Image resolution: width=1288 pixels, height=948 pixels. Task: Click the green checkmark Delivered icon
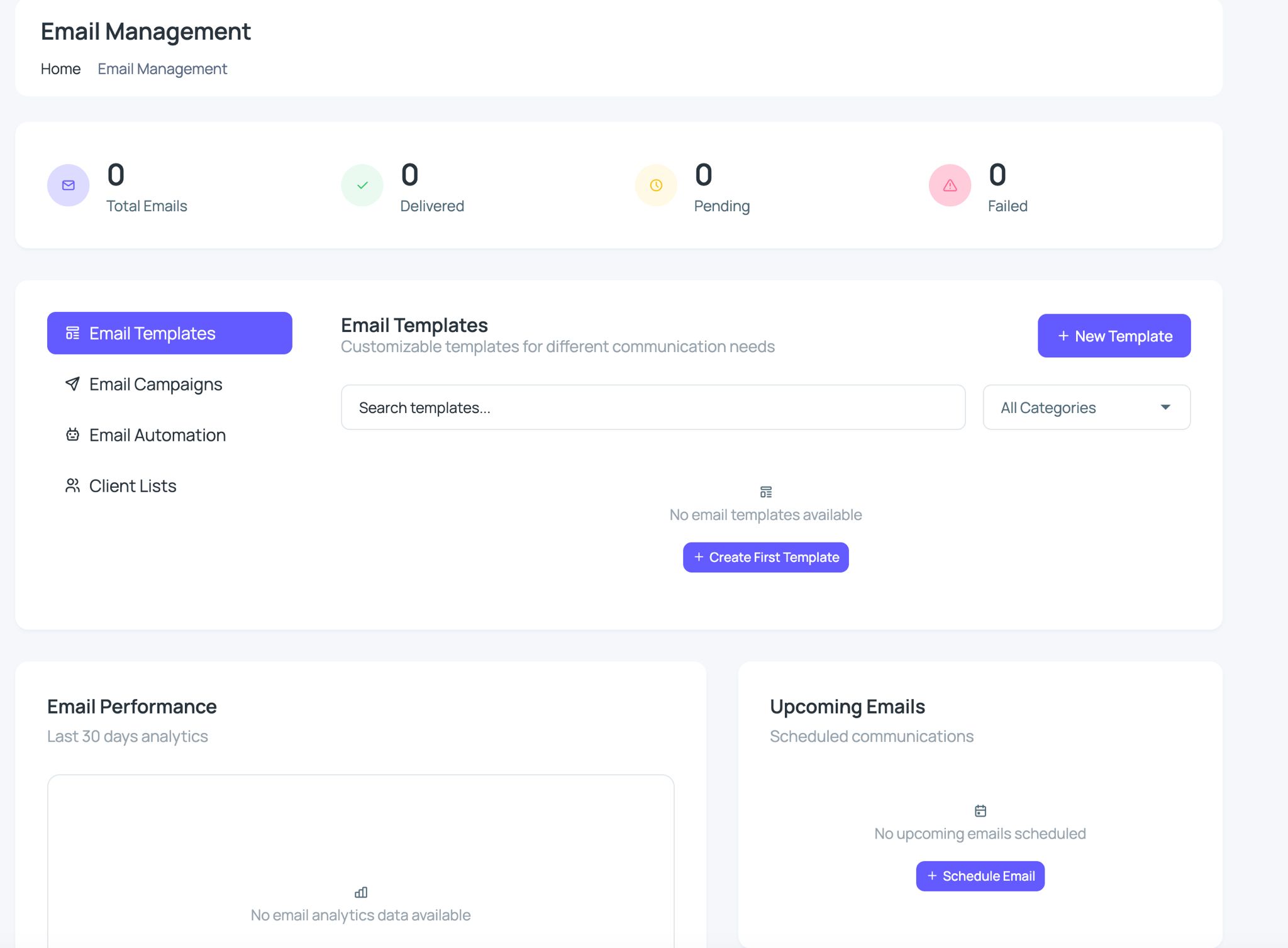point(362,185)
